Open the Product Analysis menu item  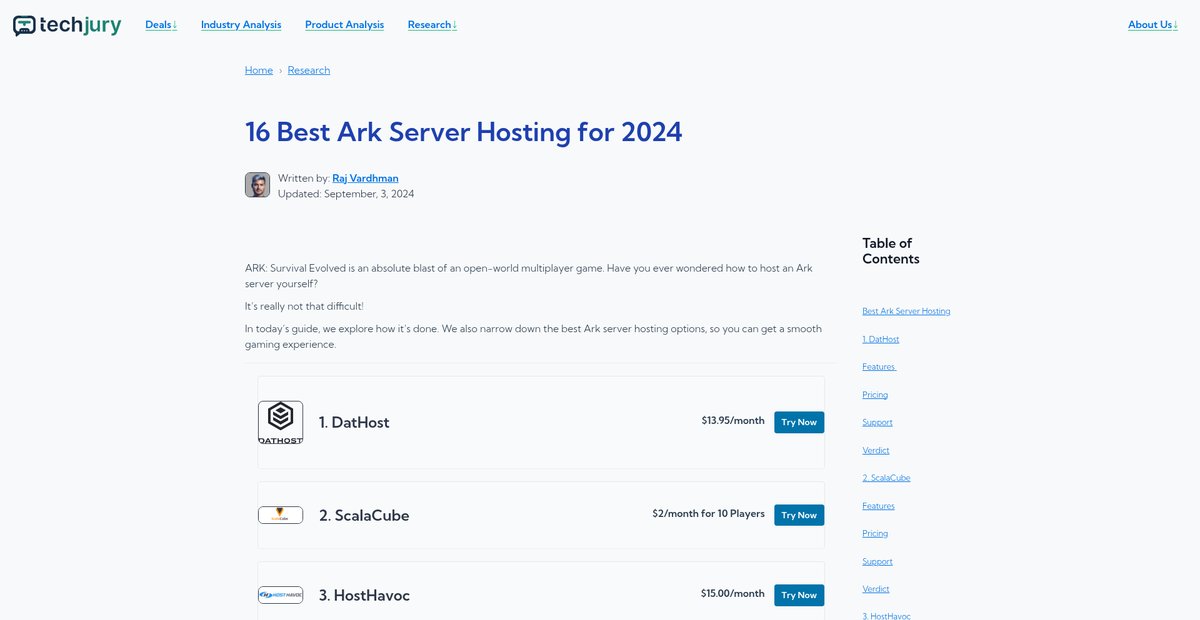point(344,25)
